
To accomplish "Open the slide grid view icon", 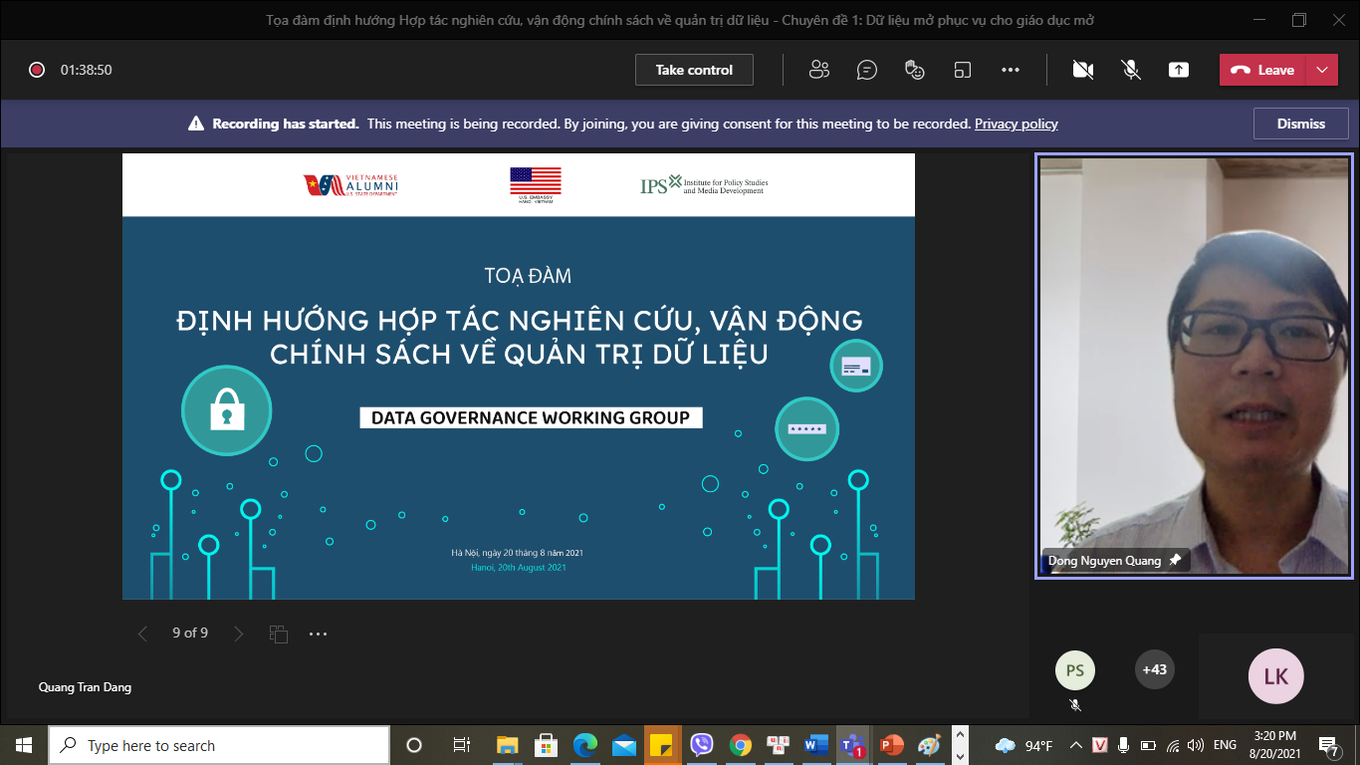I will (279, 634).
